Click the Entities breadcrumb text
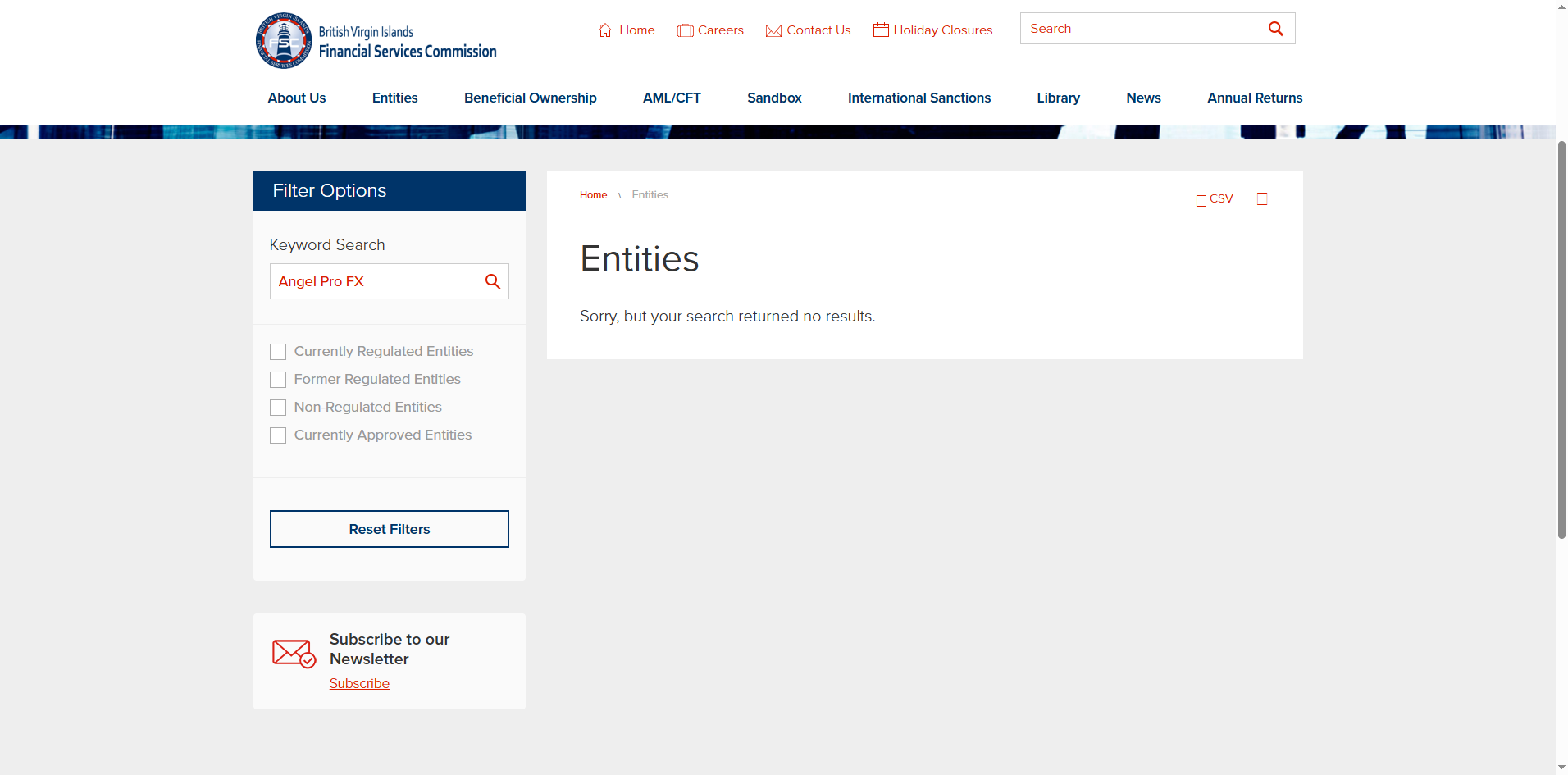The image size is (1568, 775). (x=650, y=195)
